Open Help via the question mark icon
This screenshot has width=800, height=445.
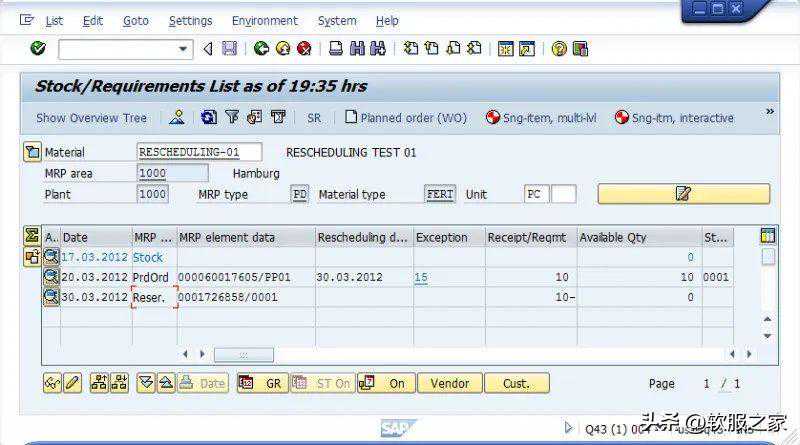pos(559,48)
